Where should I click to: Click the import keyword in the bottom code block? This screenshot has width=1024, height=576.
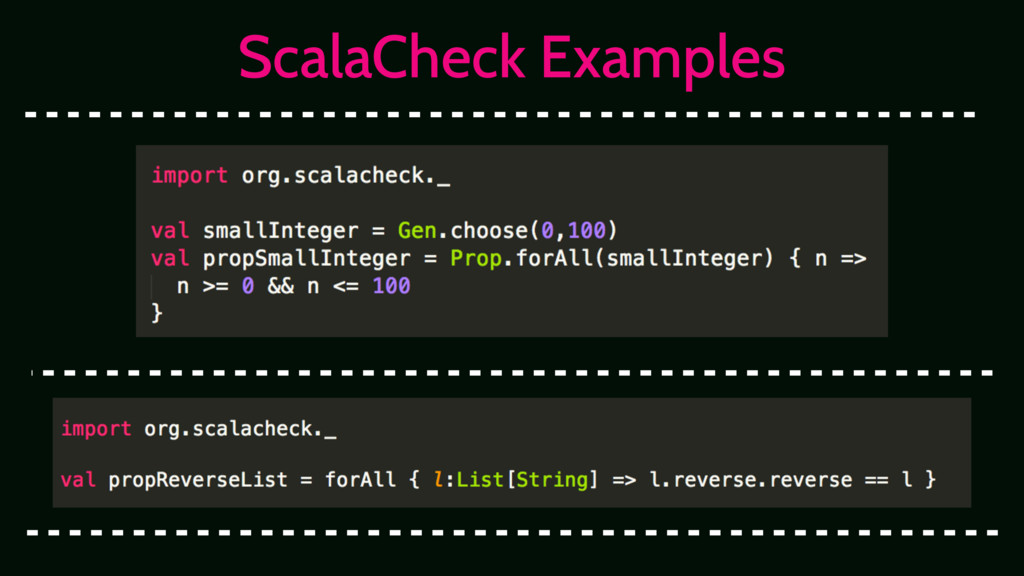tap(96, 429)
